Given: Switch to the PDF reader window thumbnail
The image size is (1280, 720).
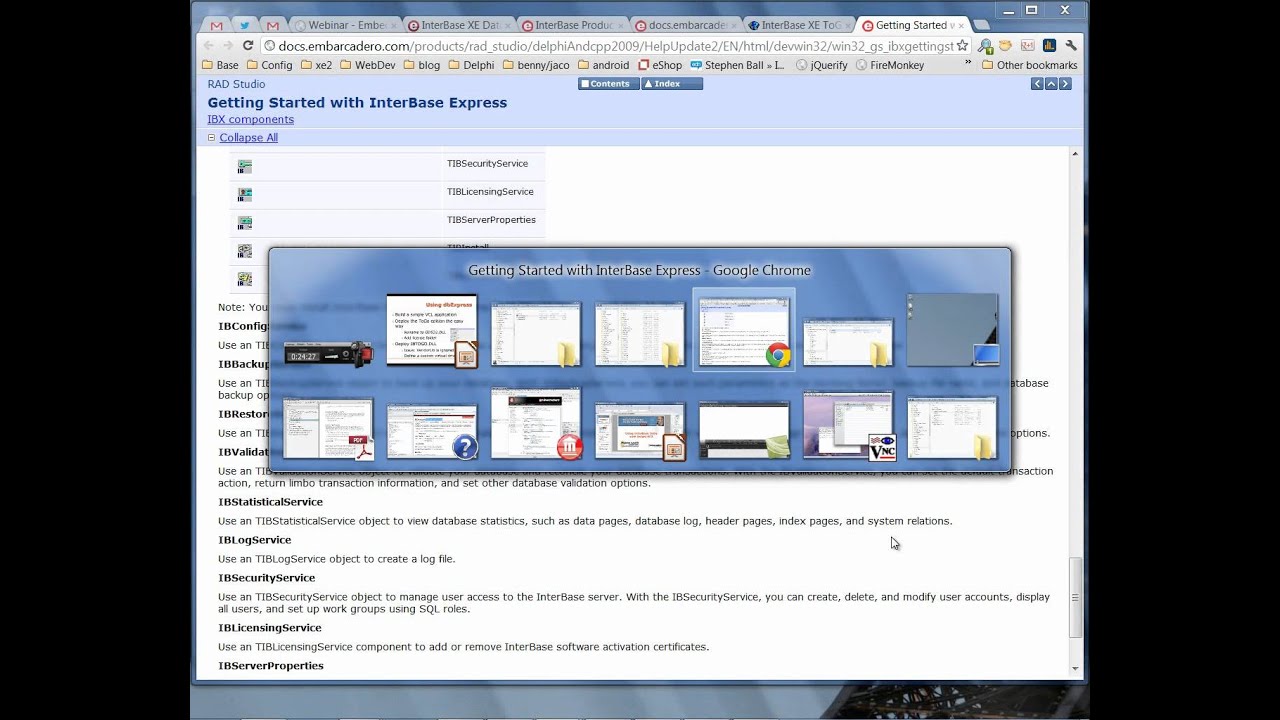Looking at the screenshot, I should click(x=328, y=429).
